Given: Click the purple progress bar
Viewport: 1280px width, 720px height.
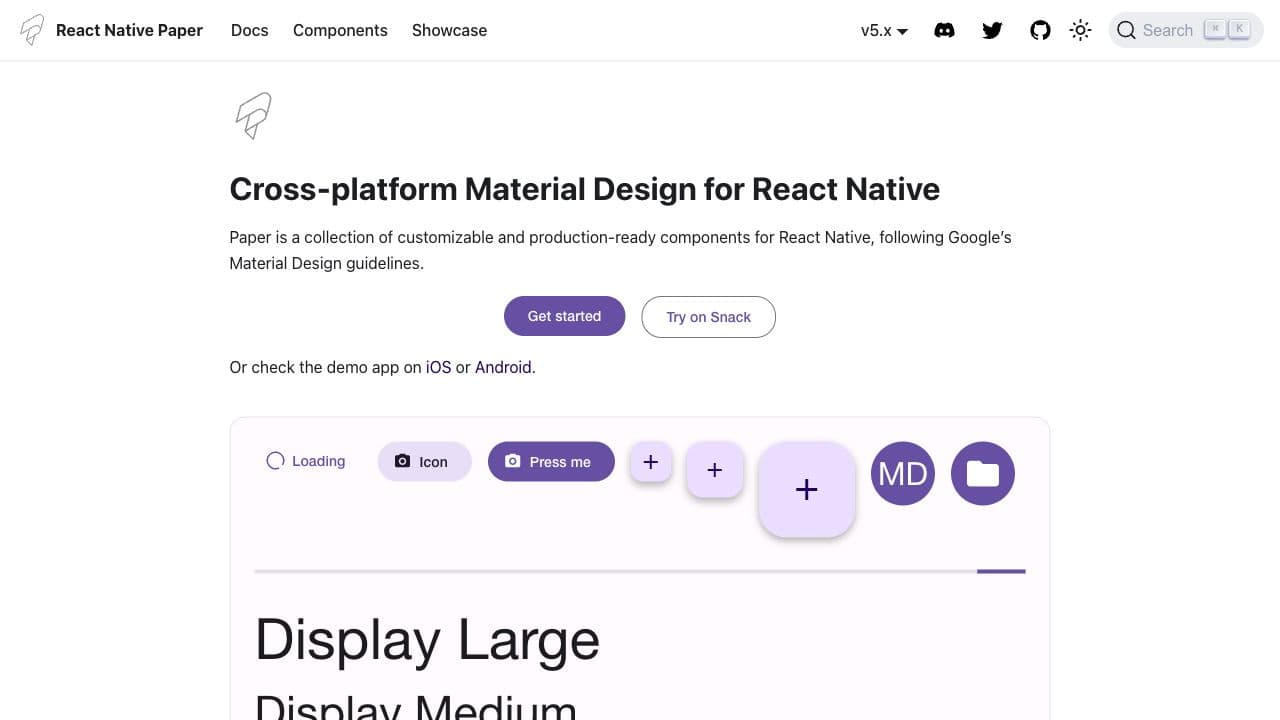Looking at the screenshot, I should [x=1000, y=571].
